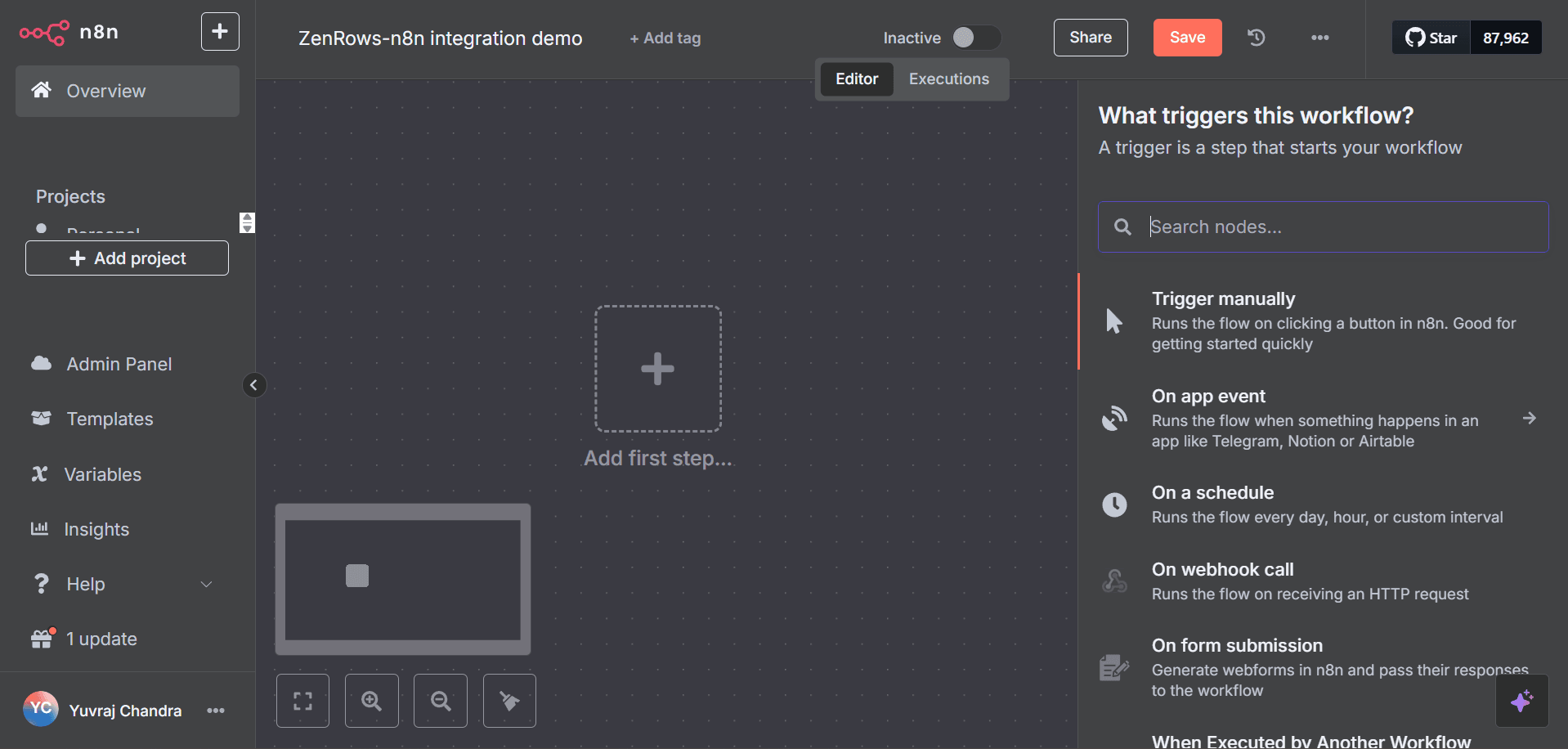Collapse the left sidebar
1568x749 pixels.
(x=254, y=385)
